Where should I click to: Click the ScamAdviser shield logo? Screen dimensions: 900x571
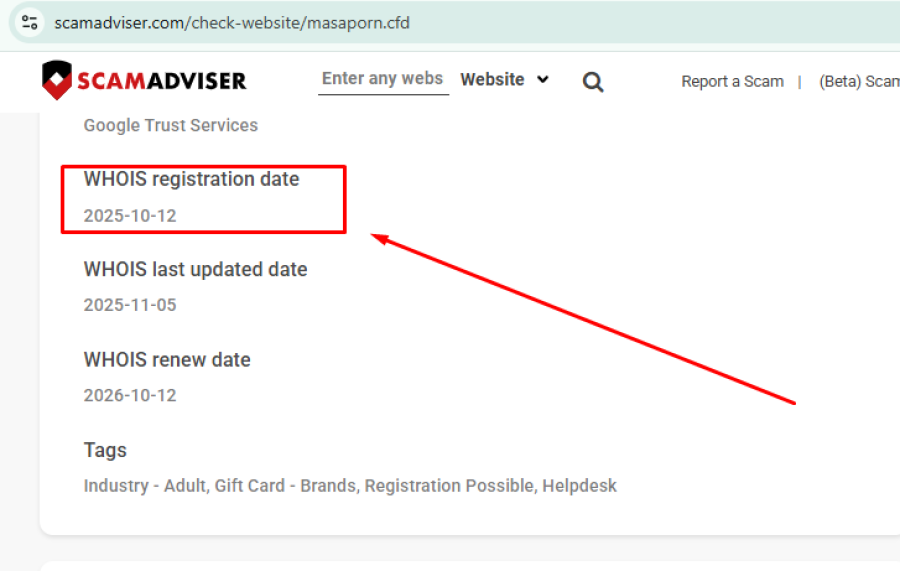point(57,80)
